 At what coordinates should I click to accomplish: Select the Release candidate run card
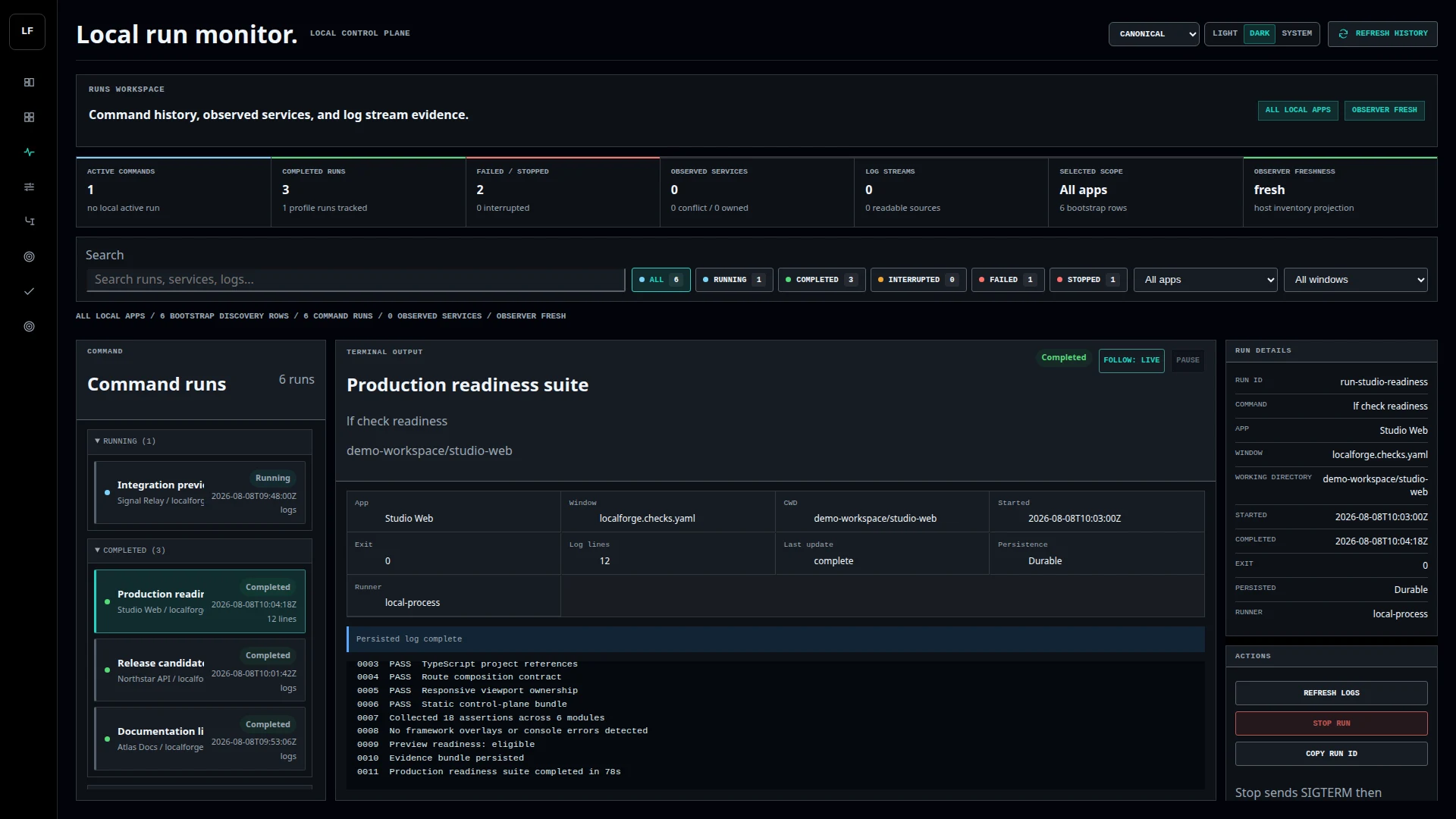[199, 670]
